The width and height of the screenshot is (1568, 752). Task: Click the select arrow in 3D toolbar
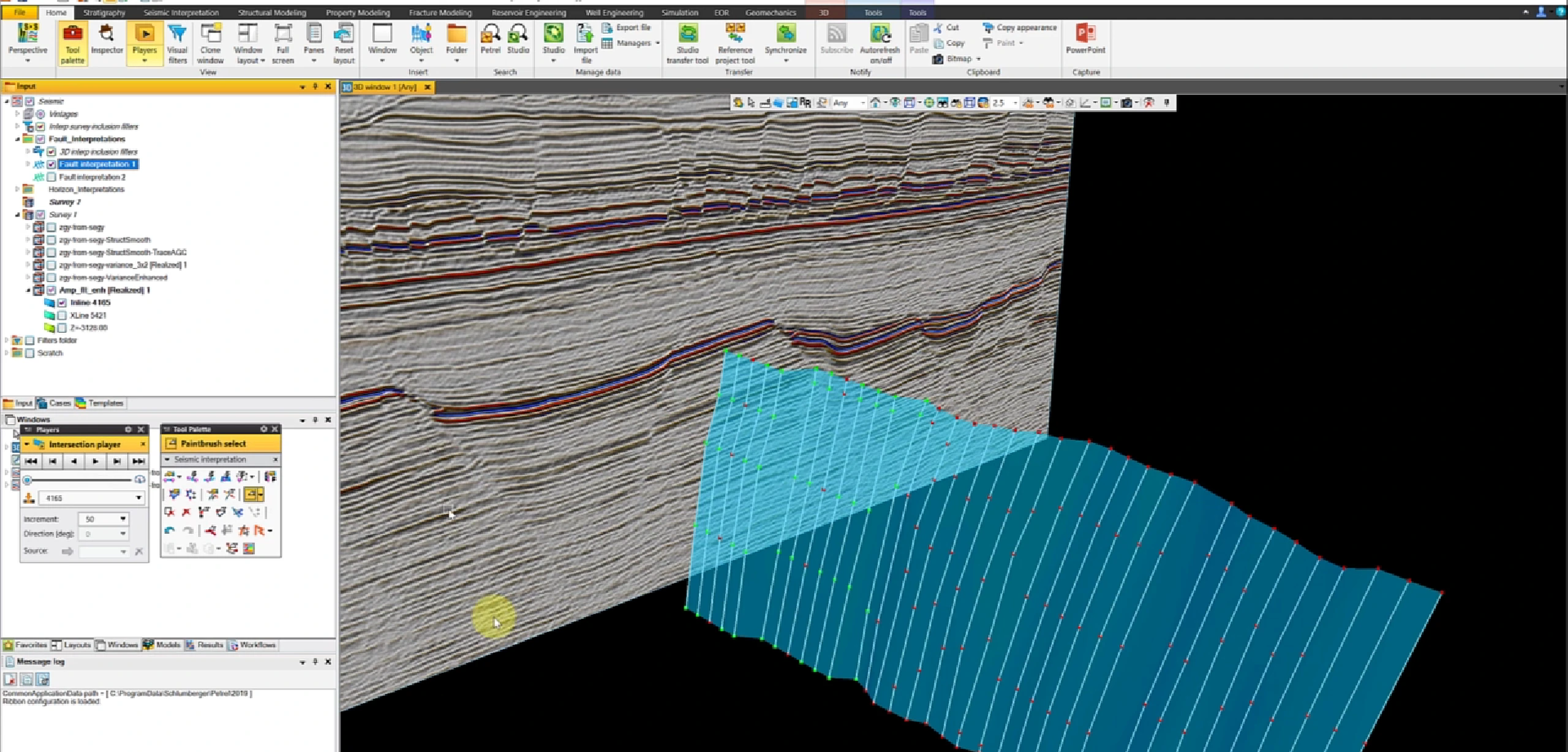[x=752, y=103]
